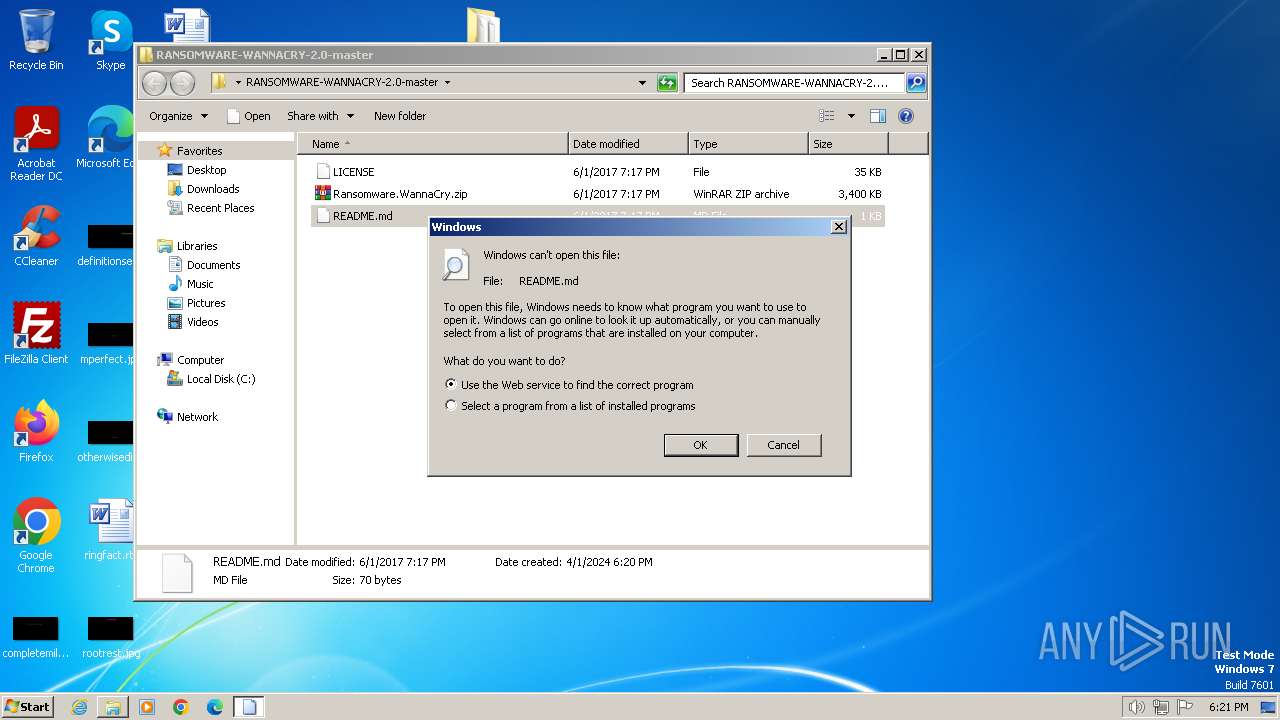This screenshot has height=720, width=1280.
Task: Select Firefox desktop icon
Action: pyautogui.click(x=36, y=432)
